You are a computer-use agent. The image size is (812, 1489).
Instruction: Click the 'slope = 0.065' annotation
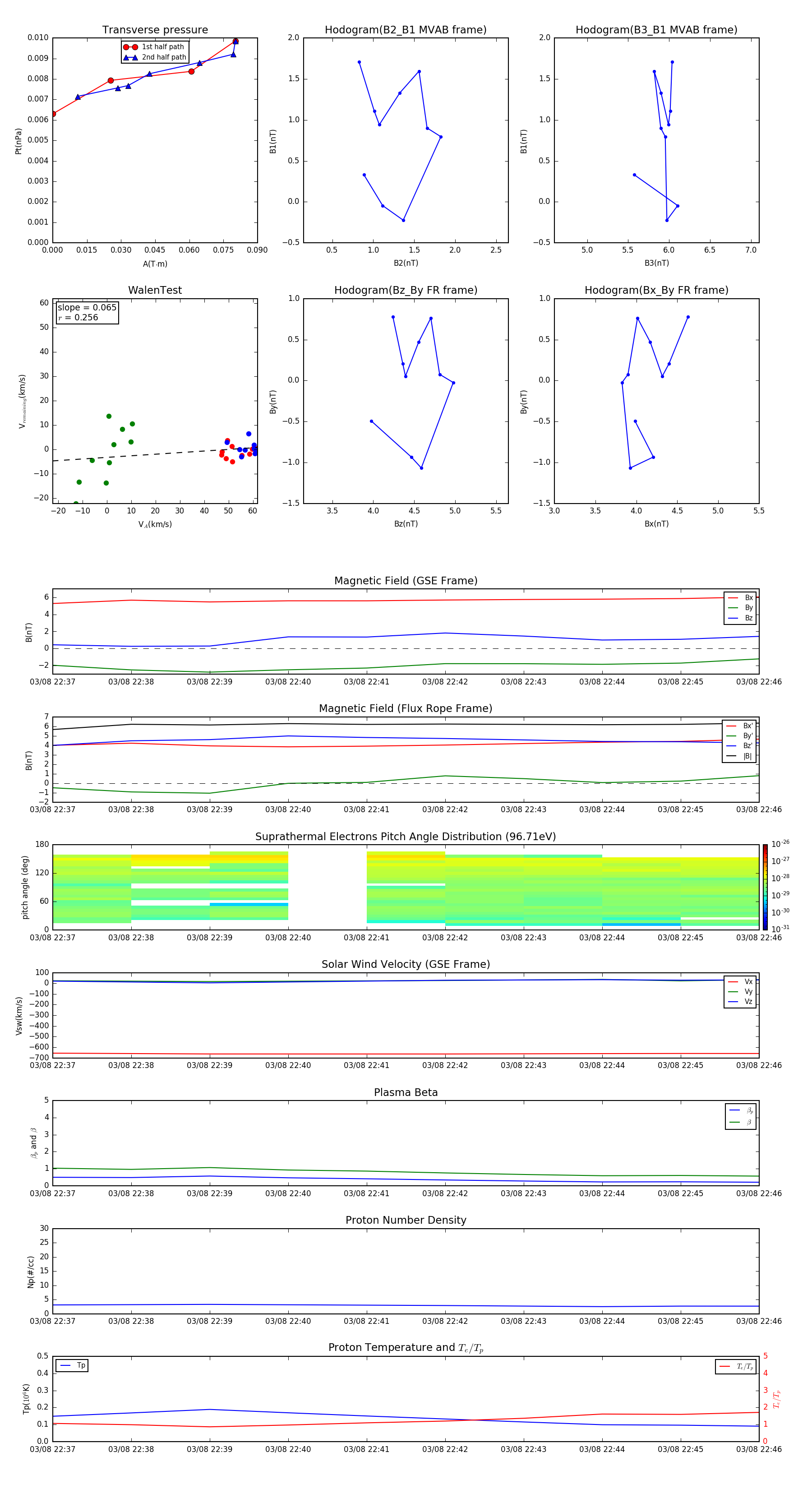(x=87, y=308)
